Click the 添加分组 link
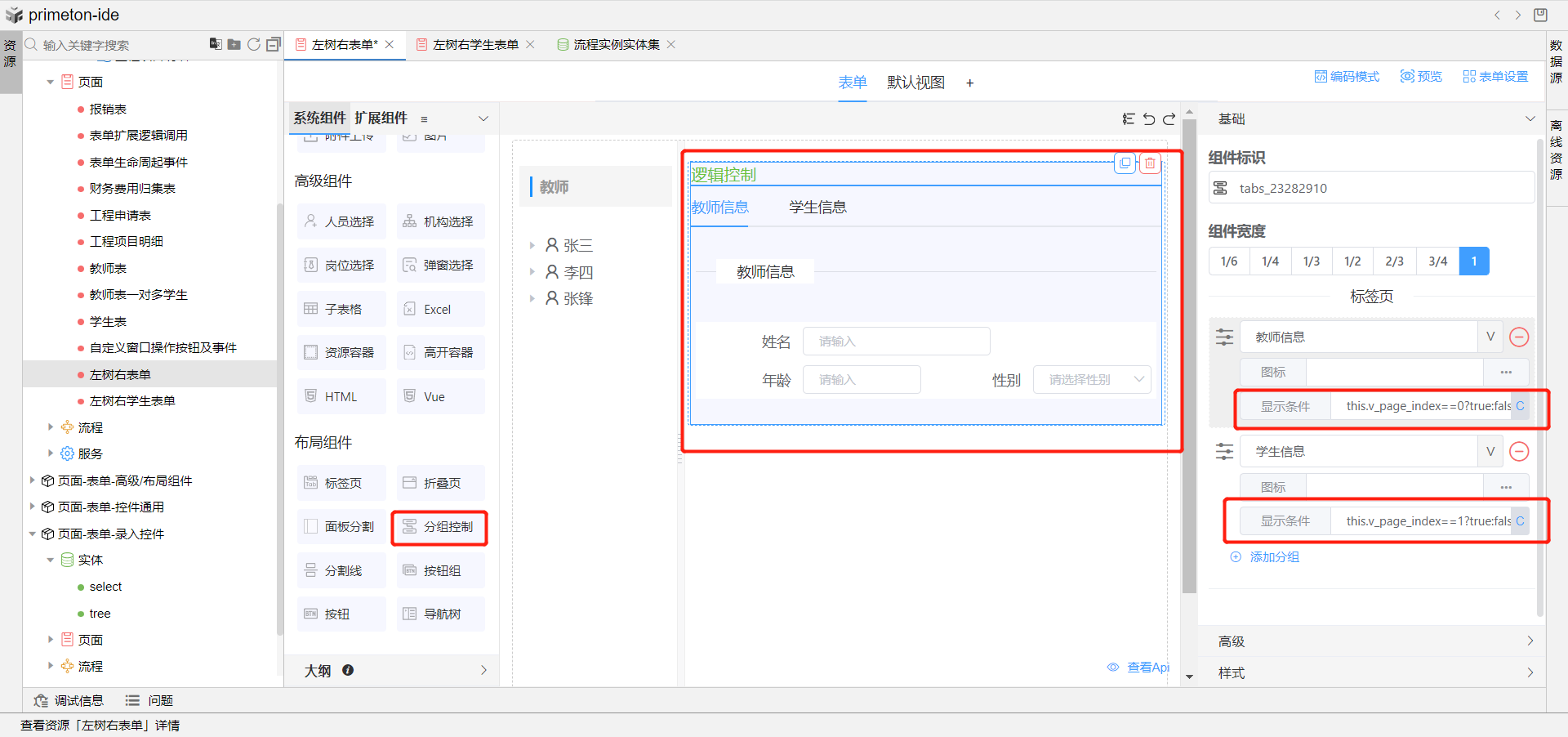The height and width of the screenshot is (737, 1568). (1274, 557)
